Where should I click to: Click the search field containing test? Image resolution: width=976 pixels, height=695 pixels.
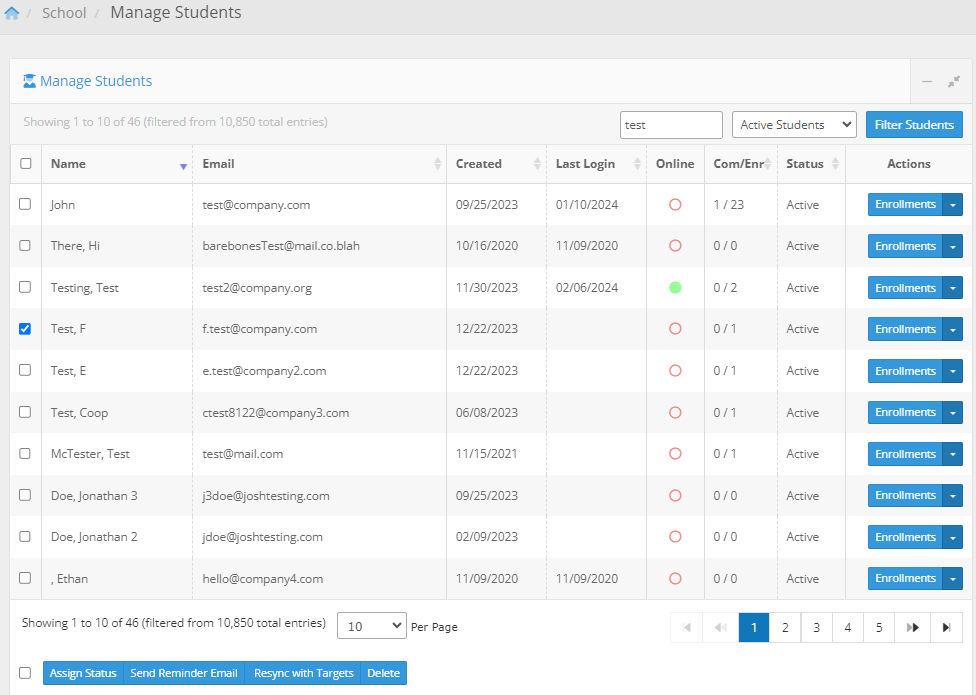coord(671,124)
